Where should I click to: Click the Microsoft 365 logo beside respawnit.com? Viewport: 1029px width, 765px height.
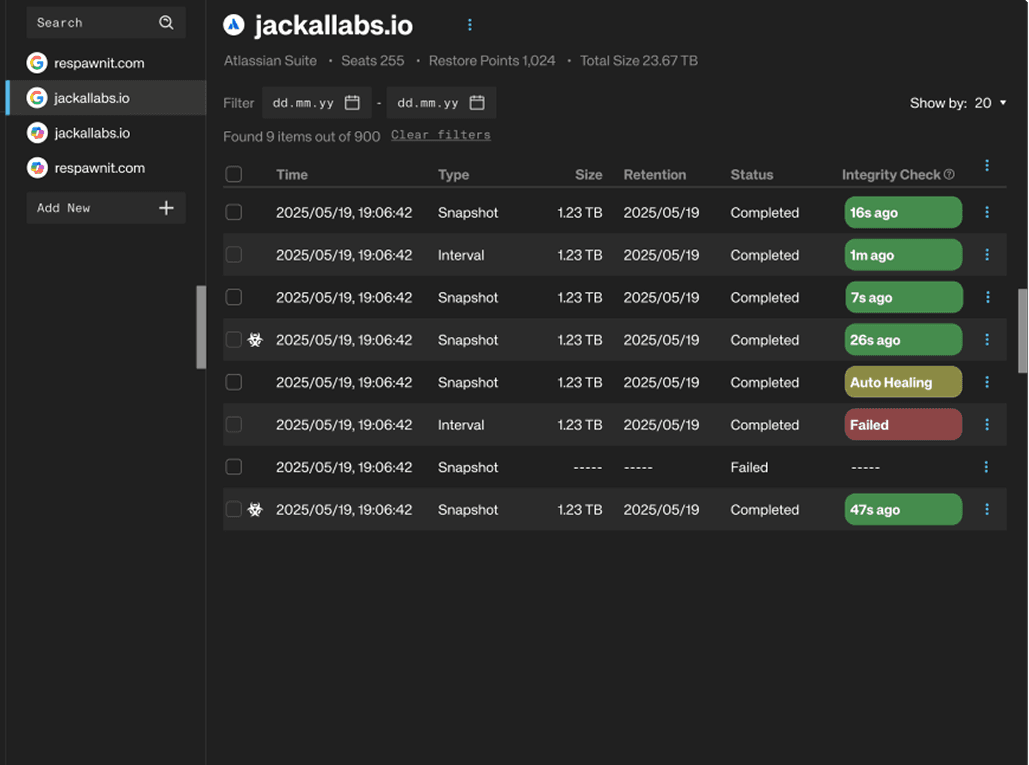(x=37, y=168)
